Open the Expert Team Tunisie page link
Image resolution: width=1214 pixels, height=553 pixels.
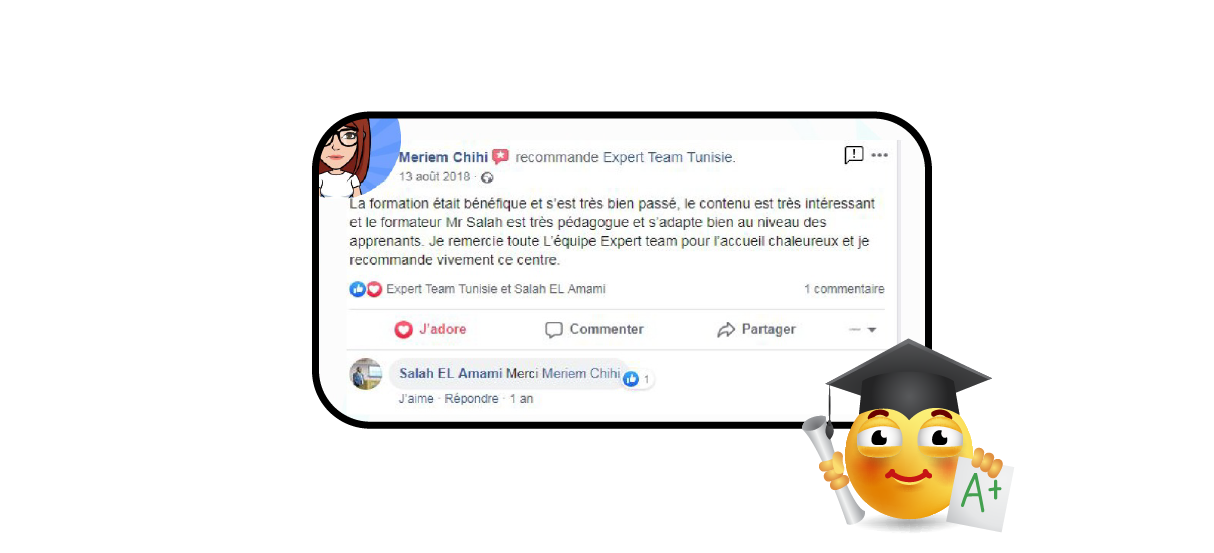click(x=668, y=157)
